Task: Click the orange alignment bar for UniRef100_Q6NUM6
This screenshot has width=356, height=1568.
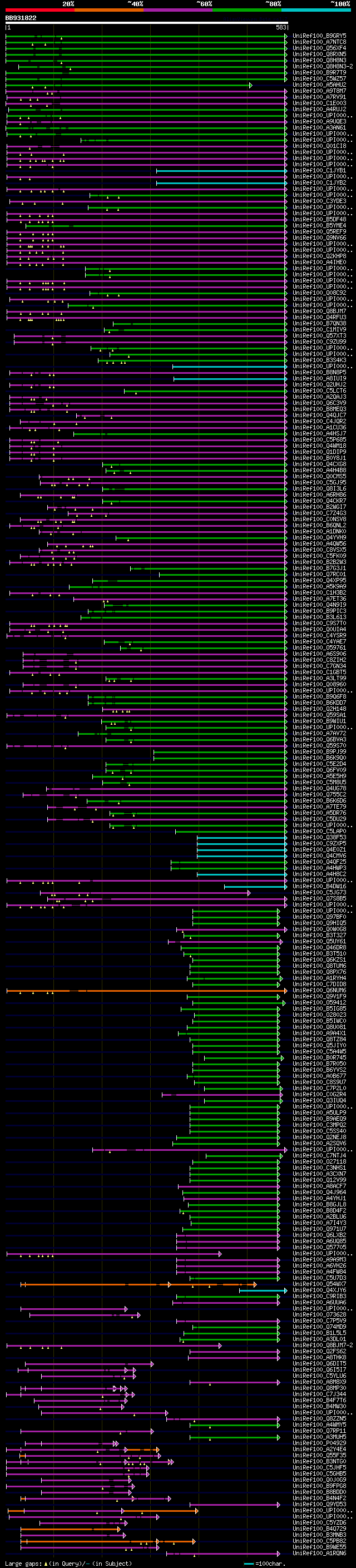Action: (x=147, y=991)
